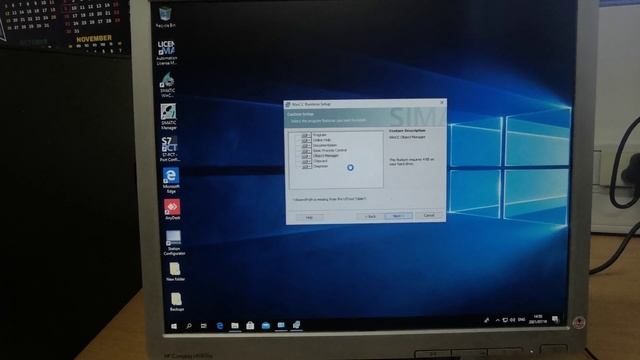Open feature dropdown for Program

pos(306,135)
